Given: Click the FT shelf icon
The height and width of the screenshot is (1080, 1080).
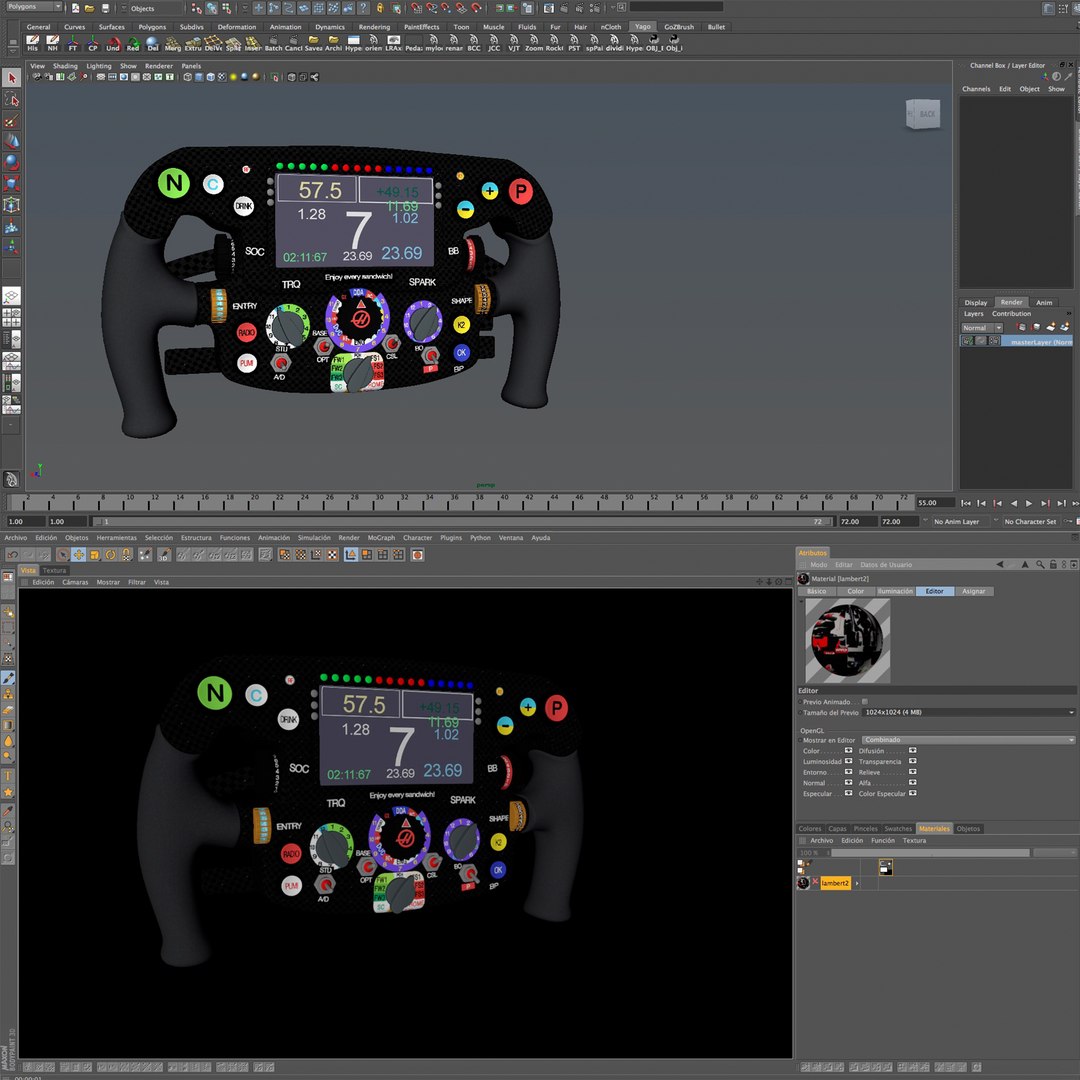Looking at the screenshot, I should tap(72, 43).
